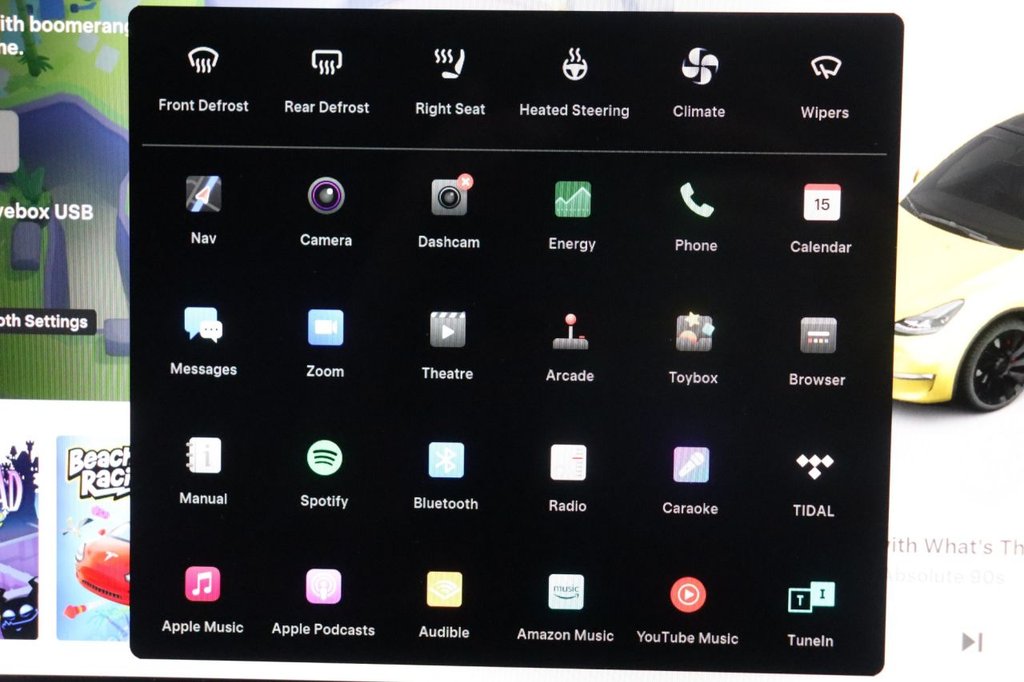Launch the Camera app

[326, 196]
